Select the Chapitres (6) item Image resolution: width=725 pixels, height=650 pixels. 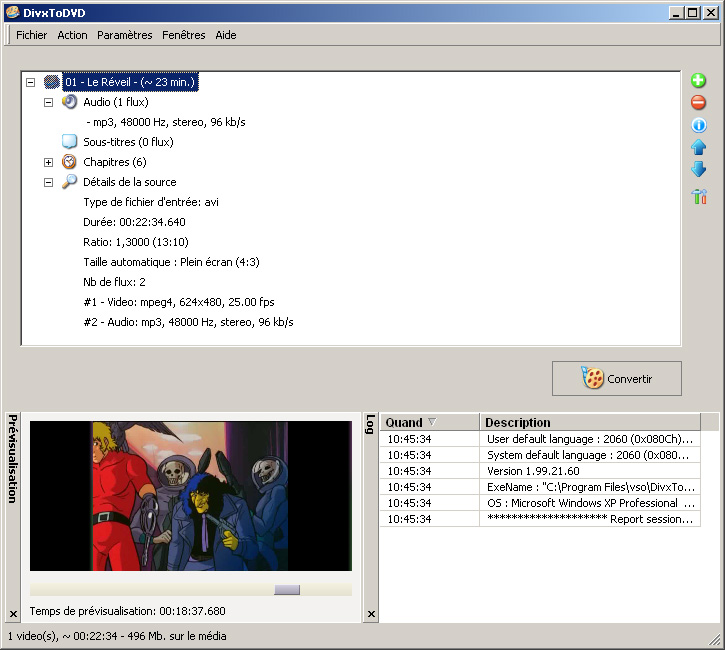[x=115, y=162]
